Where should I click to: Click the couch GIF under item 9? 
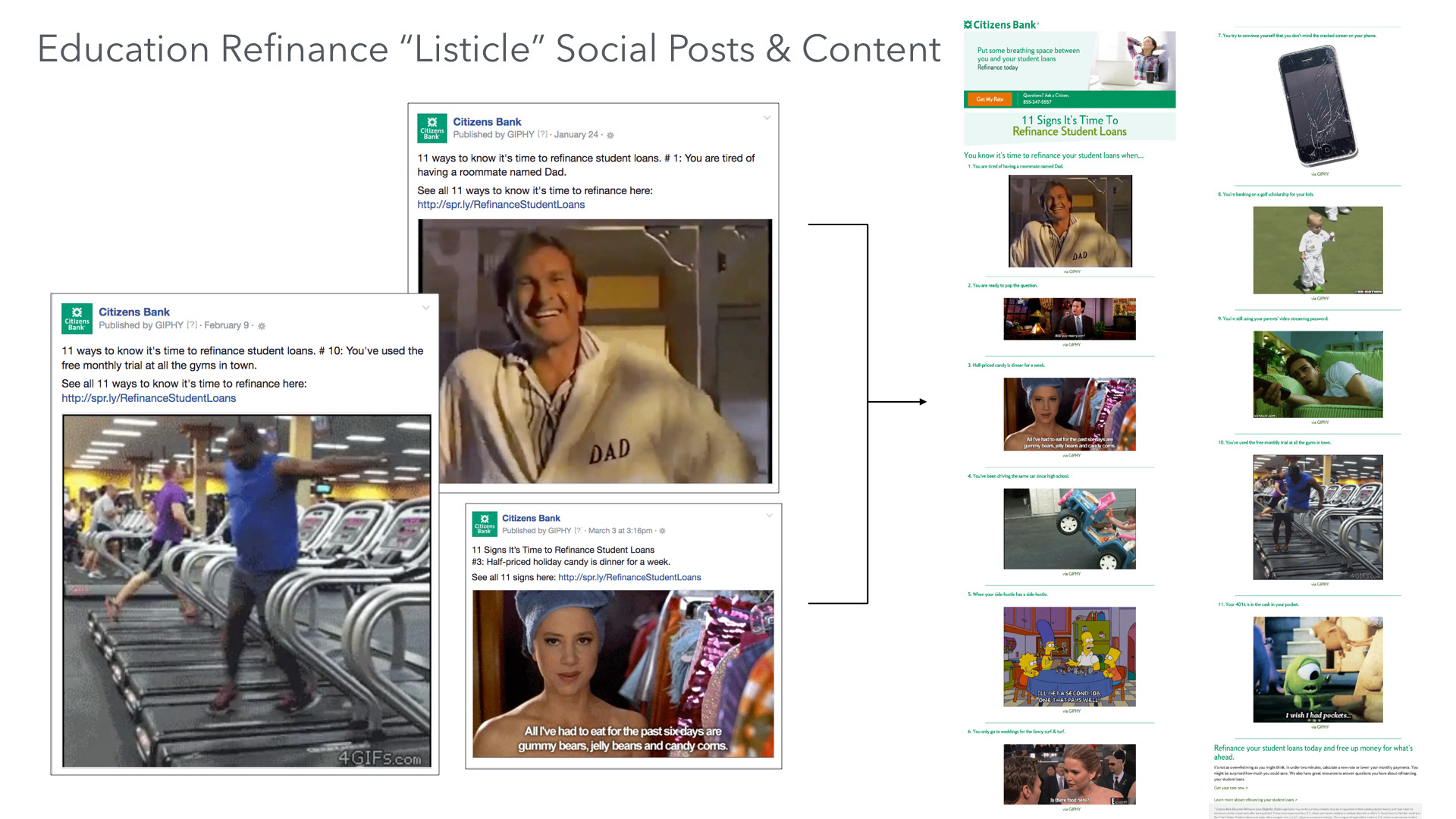(1318, 375)
